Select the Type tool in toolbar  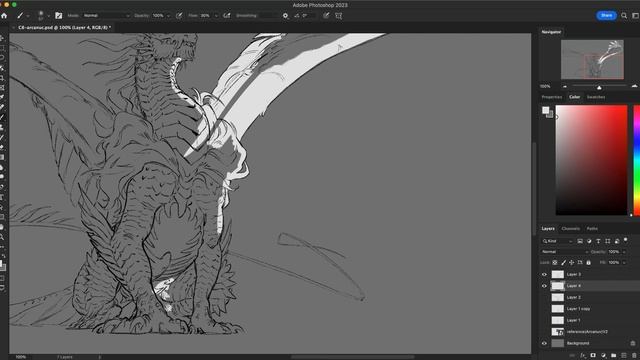[2, 197]
